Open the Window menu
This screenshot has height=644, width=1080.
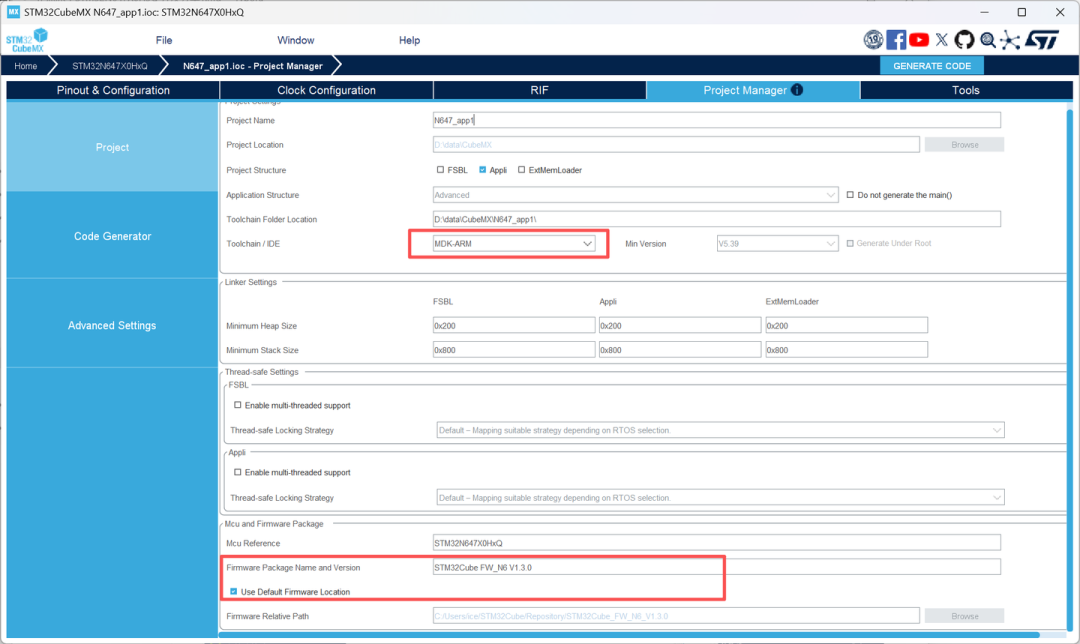coord(295,40)
